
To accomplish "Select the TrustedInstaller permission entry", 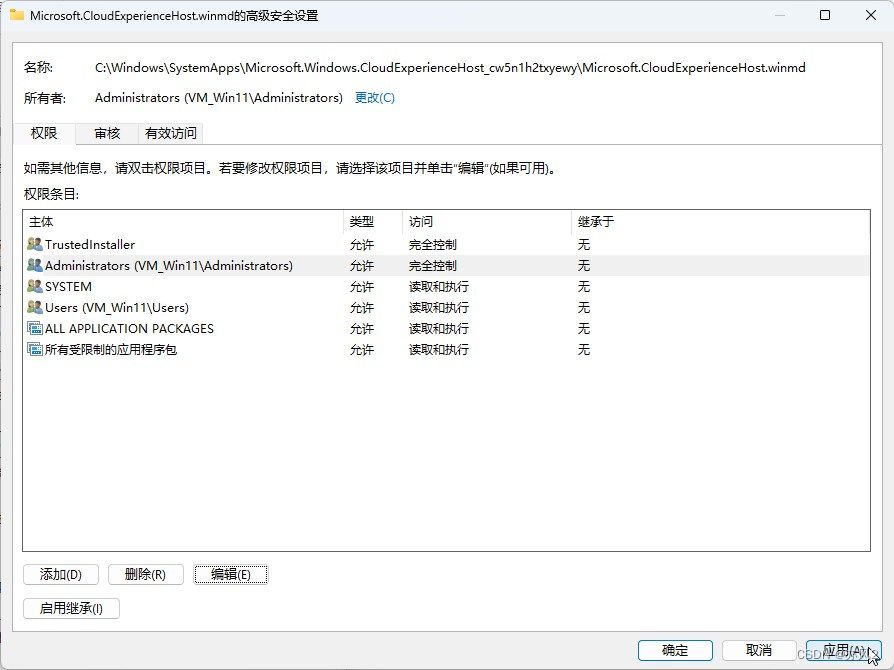I will point(446,245).
